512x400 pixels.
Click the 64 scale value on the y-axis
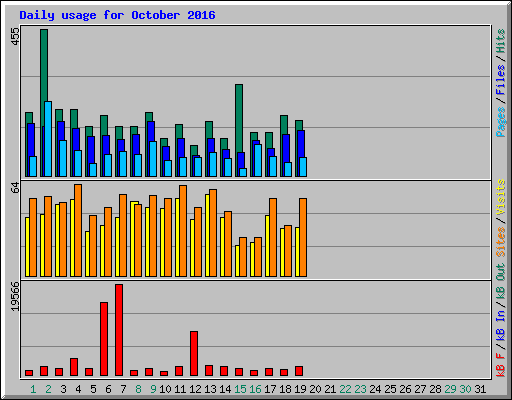15,187
